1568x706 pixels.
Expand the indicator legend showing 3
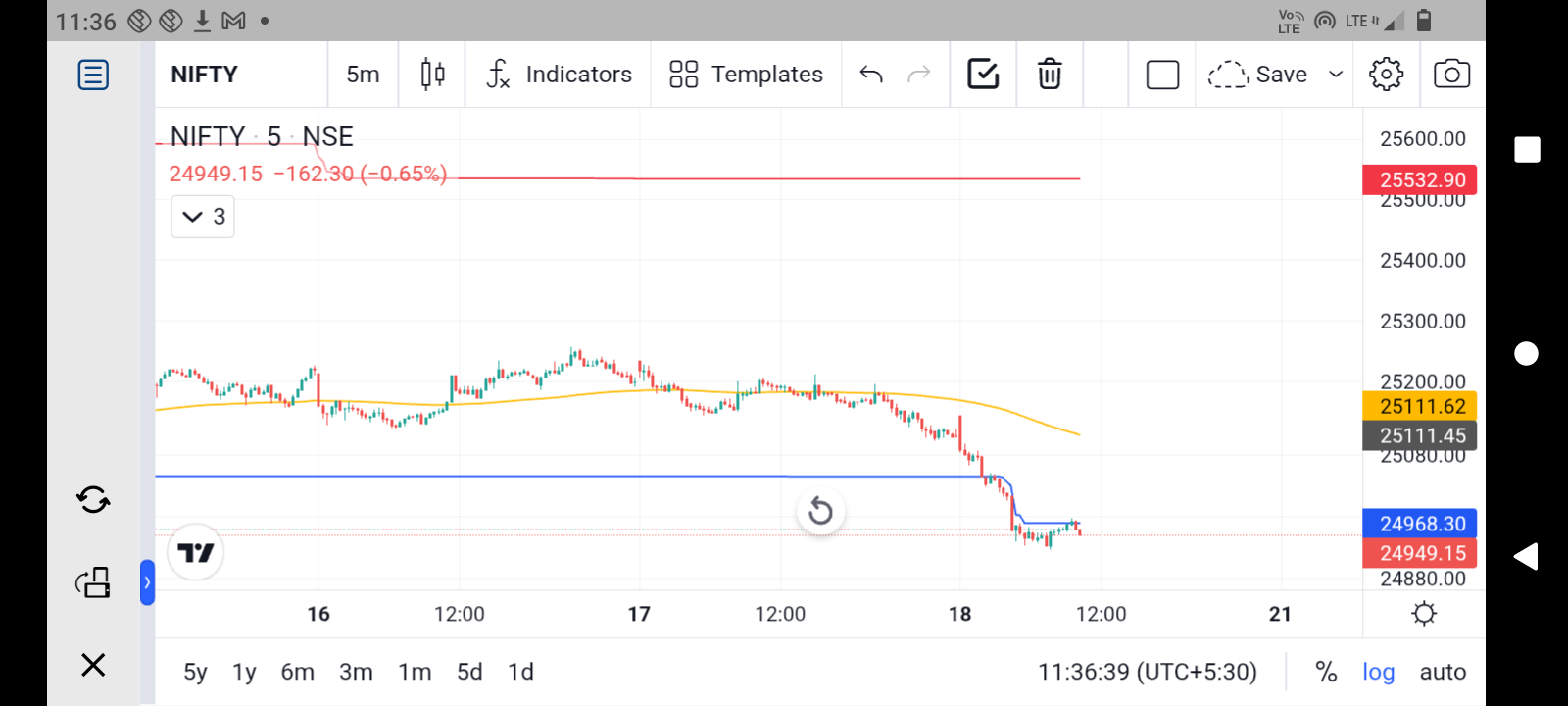203,217
